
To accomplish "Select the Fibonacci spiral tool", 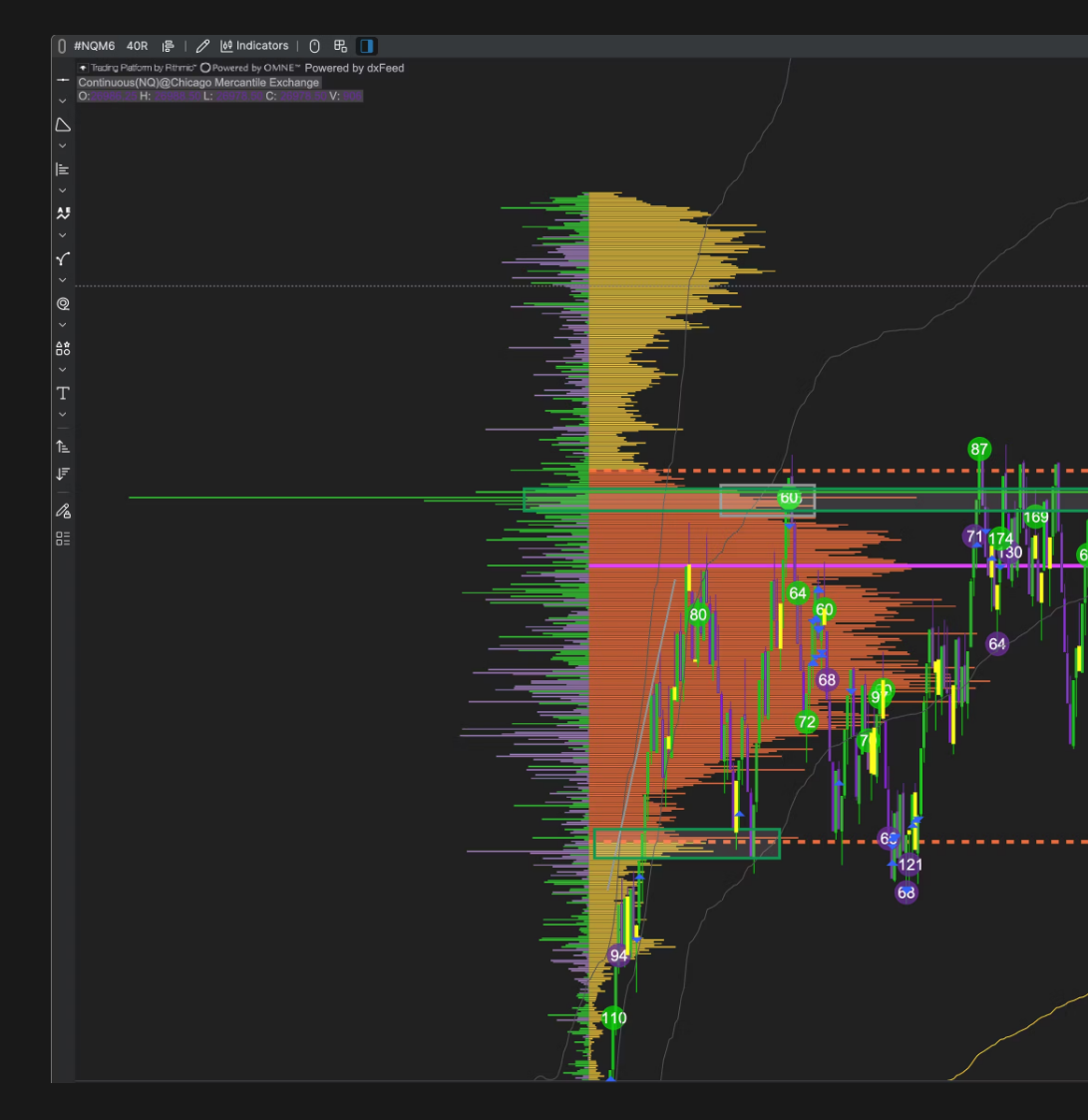I will (x=63, y=303).
